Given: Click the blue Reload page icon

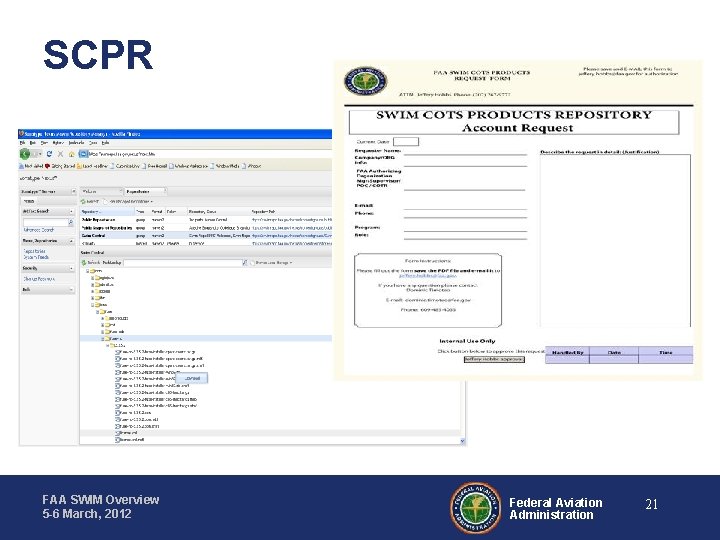Looking at the screenshot, I should pos(49,154).
